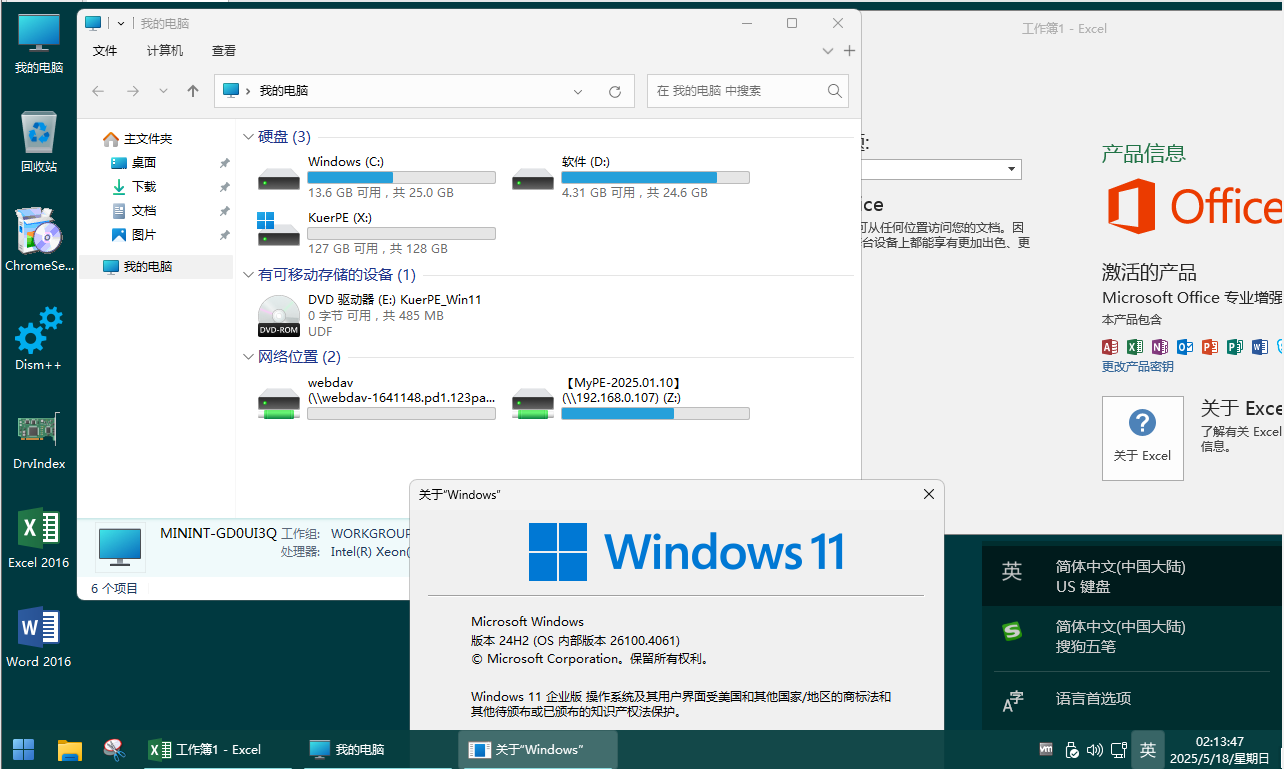This screenshot has height=769, width=1284.
Task: Click the 更改产品密钥 link
Action: (x=1138, y=367)
